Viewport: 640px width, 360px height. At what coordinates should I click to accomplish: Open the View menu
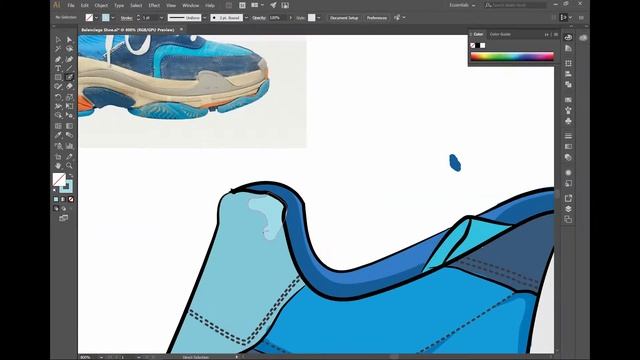tap(171, 6)
